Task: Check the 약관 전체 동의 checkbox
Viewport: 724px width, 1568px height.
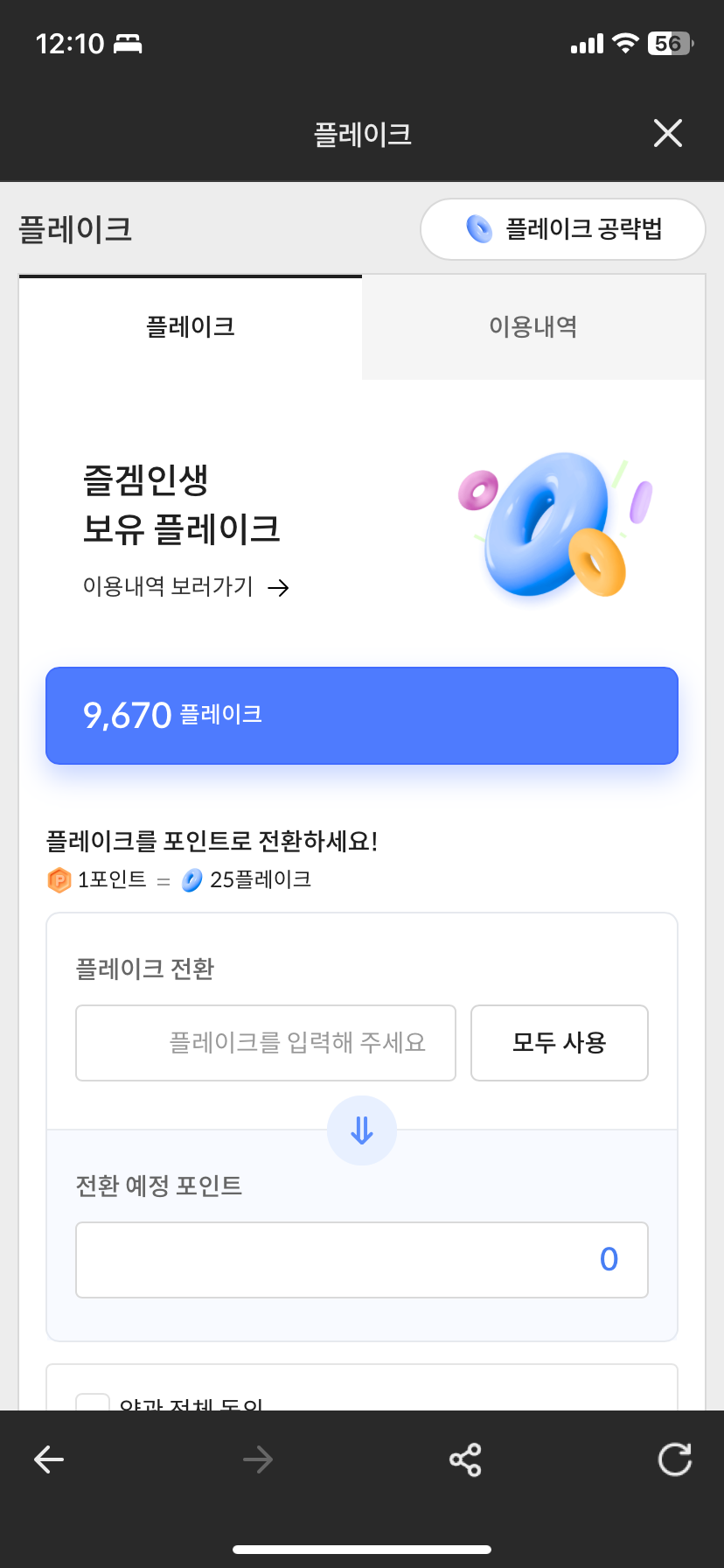Action: (x=93, y=1402)
